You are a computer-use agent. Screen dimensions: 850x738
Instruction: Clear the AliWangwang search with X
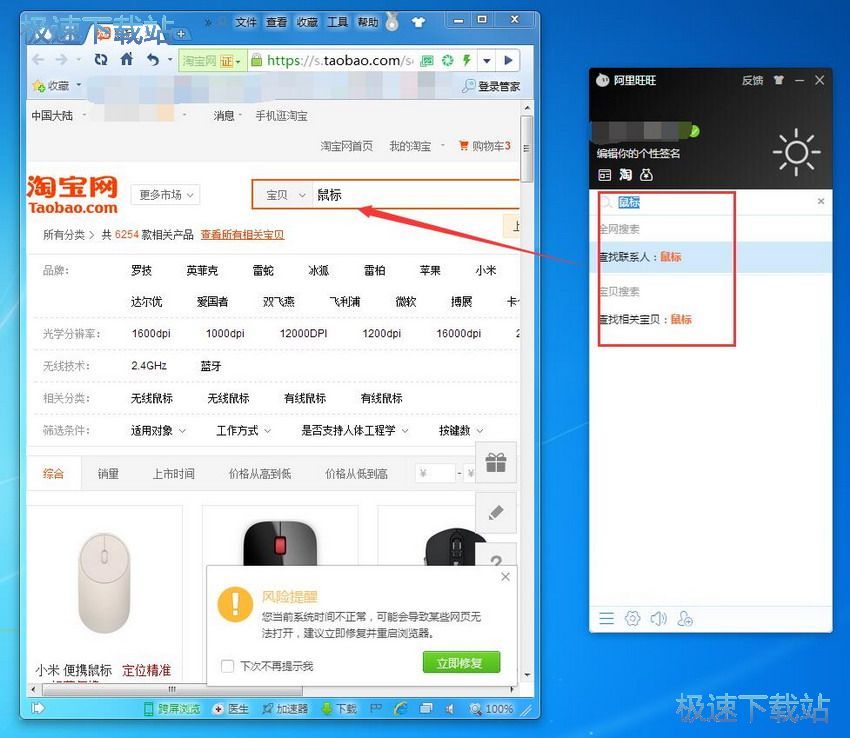(x=821, y=201)
